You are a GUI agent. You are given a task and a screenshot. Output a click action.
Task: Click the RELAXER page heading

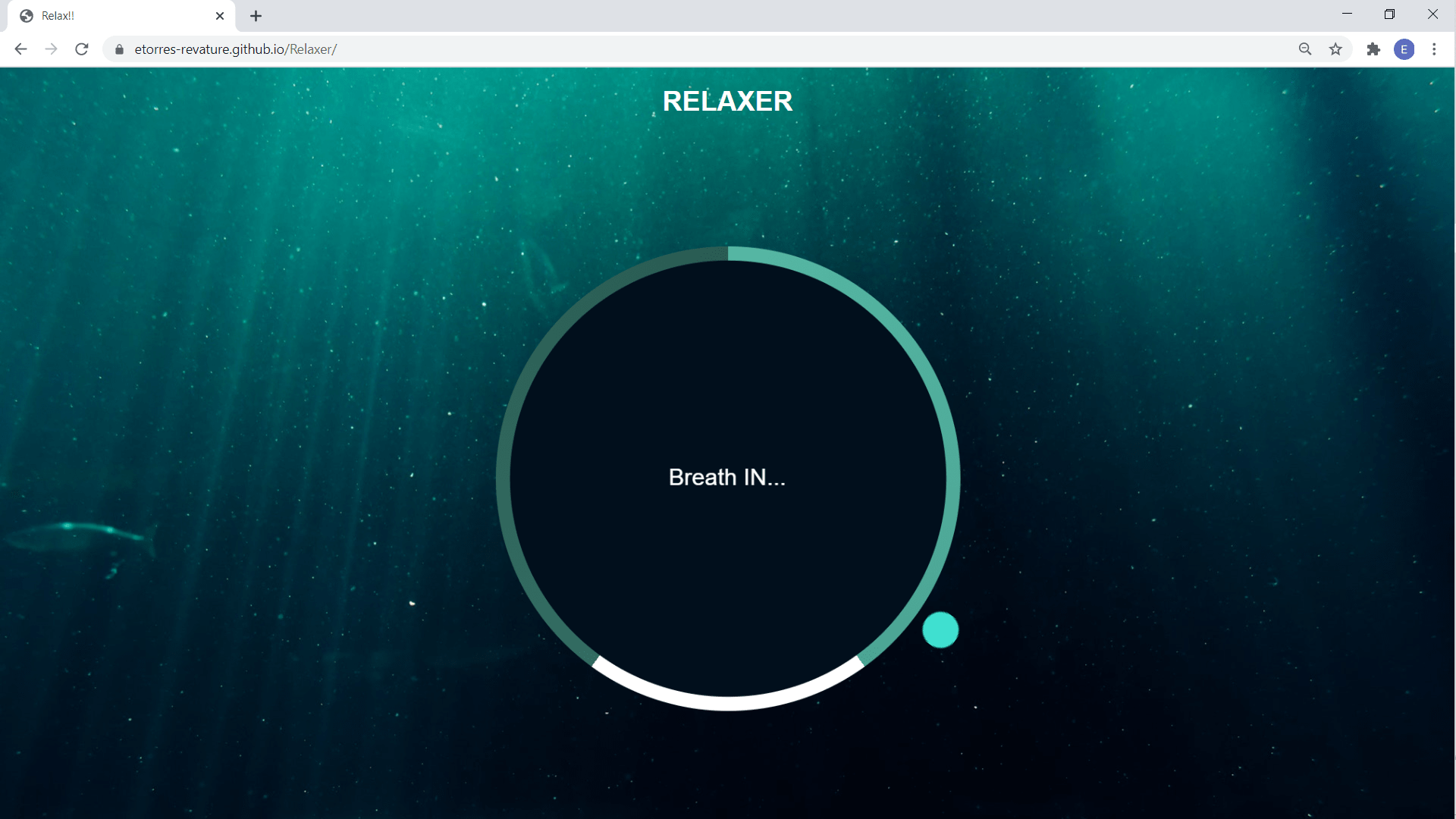[x=727, y=102]
